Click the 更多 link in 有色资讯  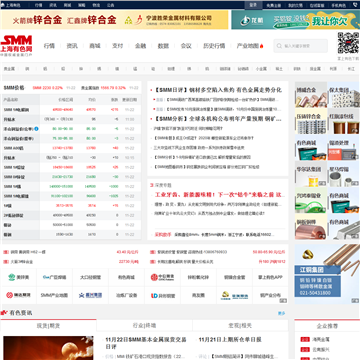[x=282, y=313]
